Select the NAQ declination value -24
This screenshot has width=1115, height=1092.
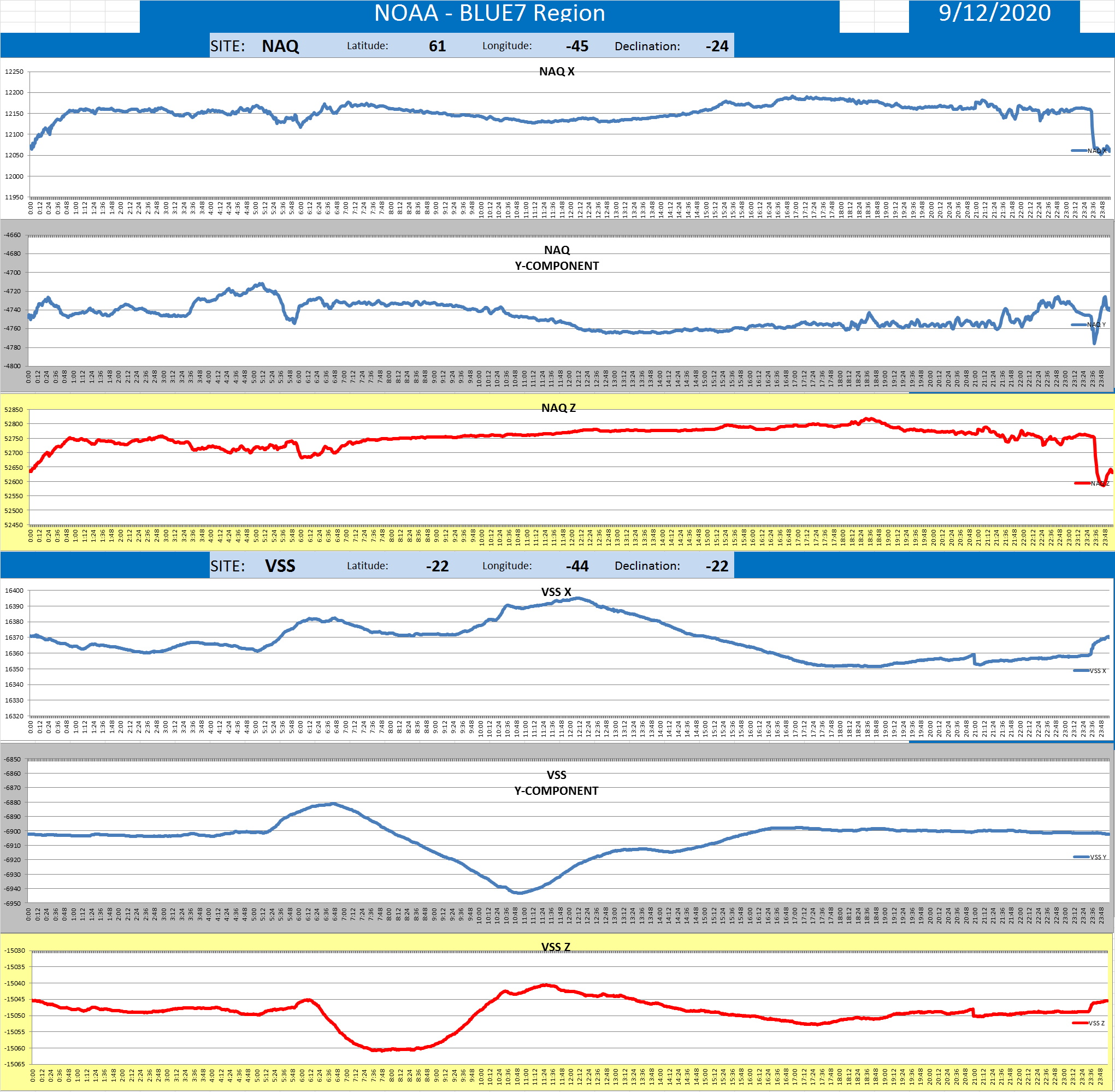[716, 46]
